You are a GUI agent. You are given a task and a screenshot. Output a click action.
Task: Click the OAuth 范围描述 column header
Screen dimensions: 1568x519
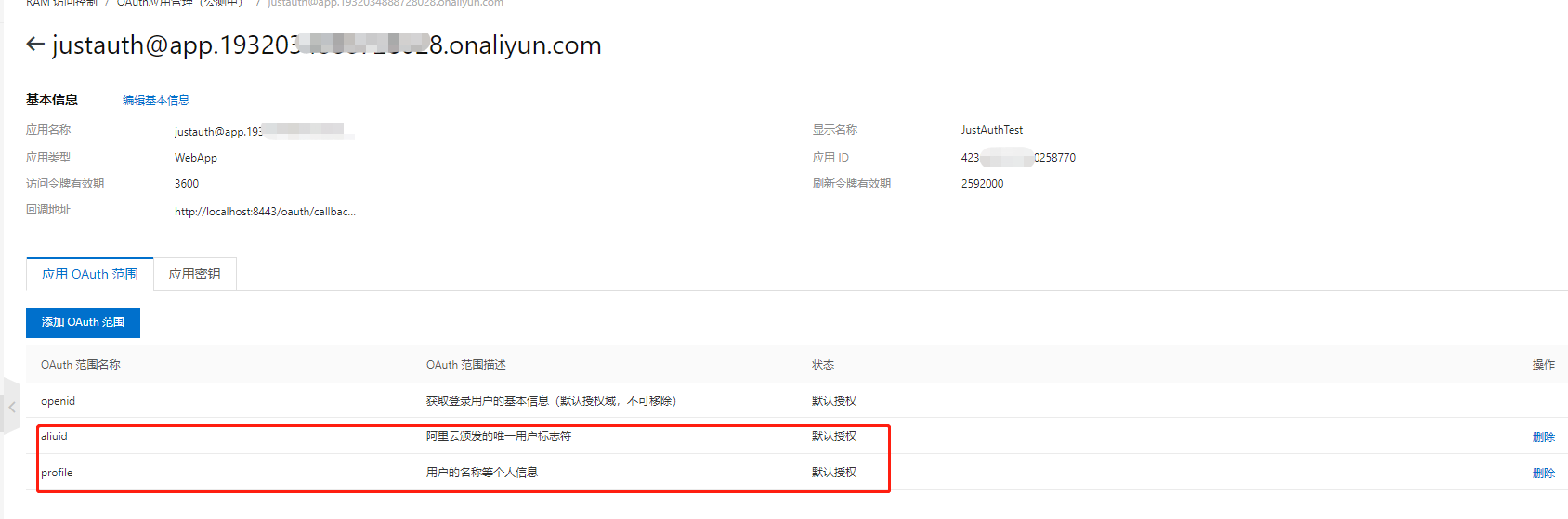click(x=465, y=365)
